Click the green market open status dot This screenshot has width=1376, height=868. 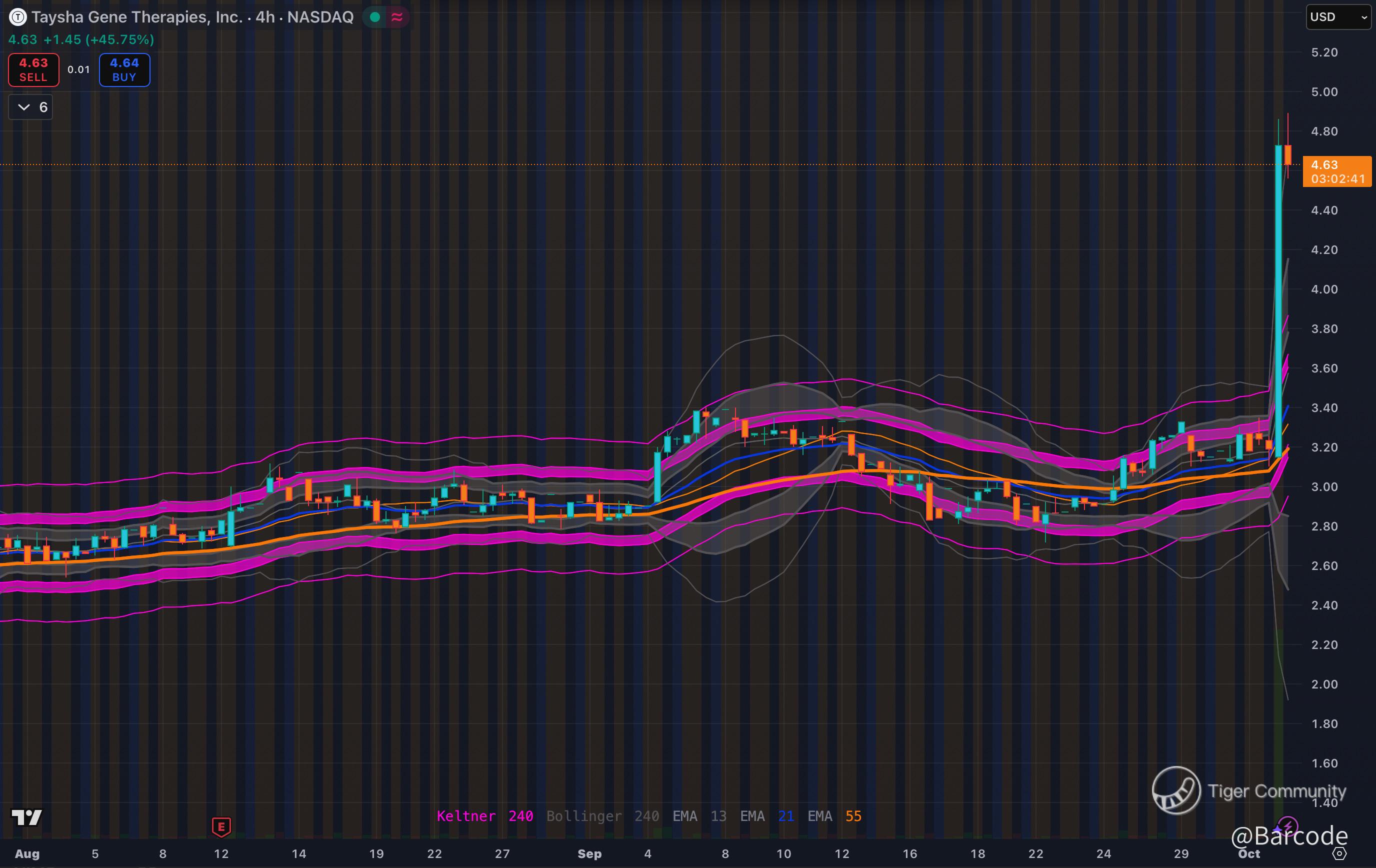(375, 17)
